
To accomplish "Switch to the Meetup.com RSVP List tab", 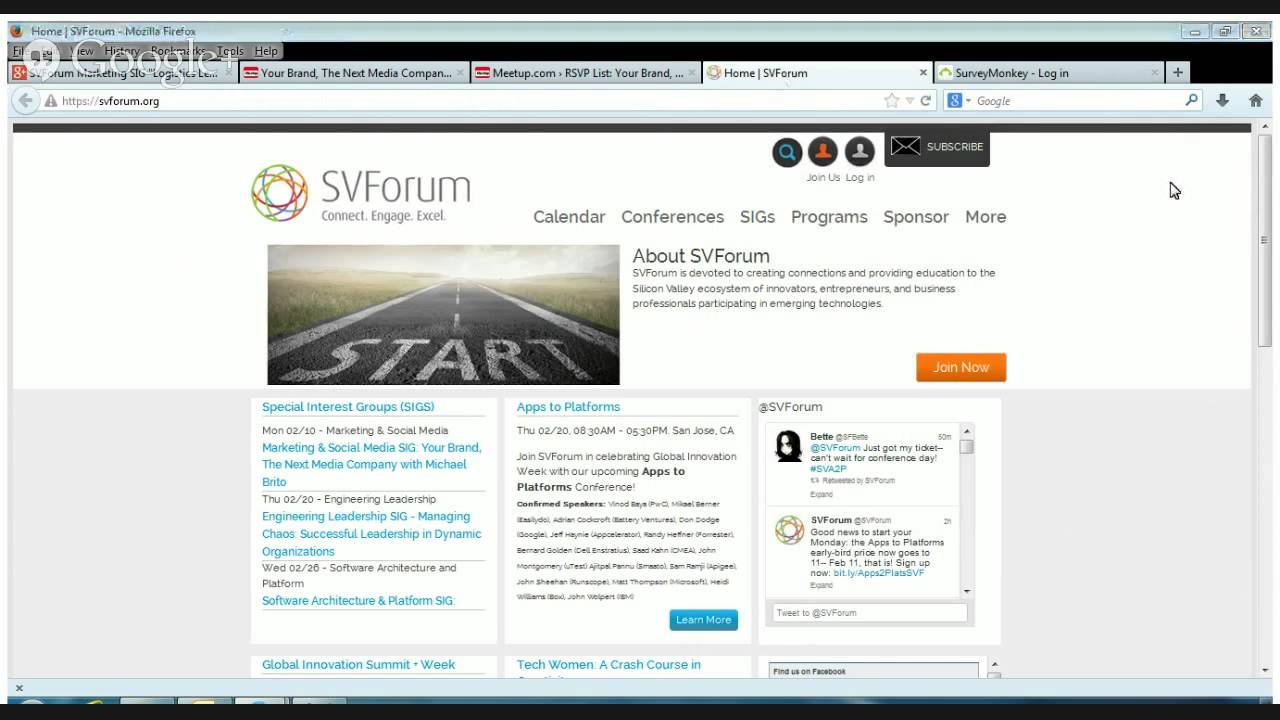I will (x=585, y=72).
